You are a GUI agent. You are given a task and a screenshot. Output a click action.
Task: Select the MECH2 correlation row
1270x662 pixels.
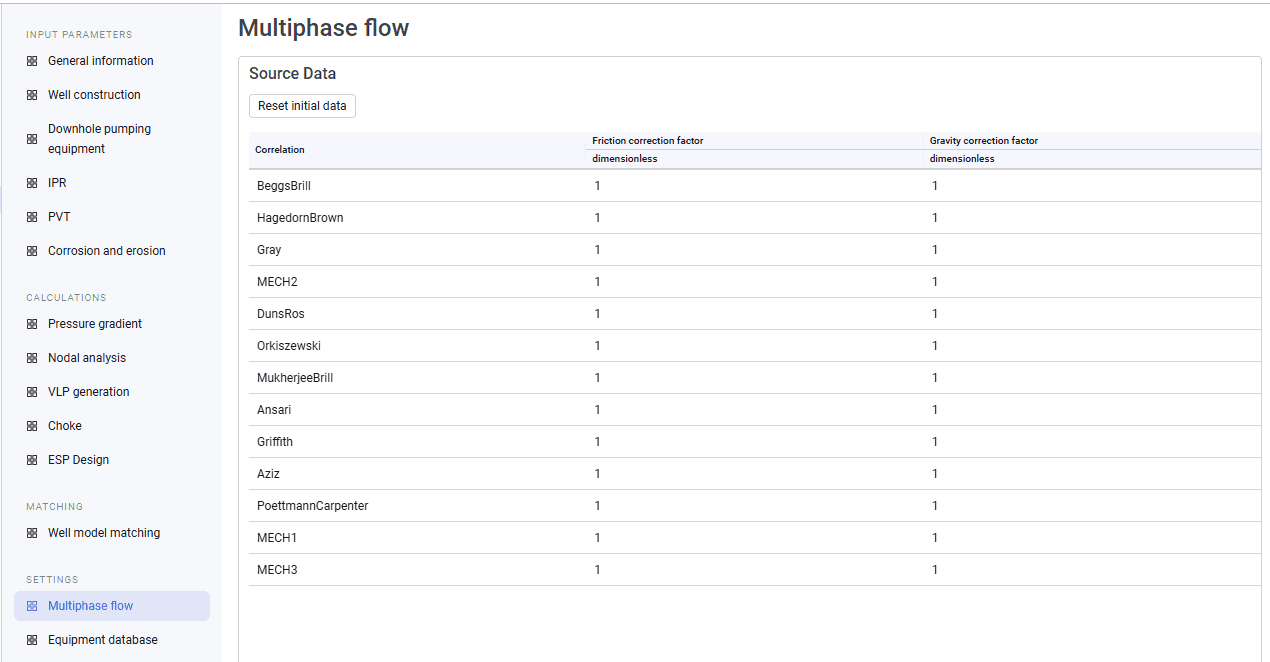click(755, 282)
